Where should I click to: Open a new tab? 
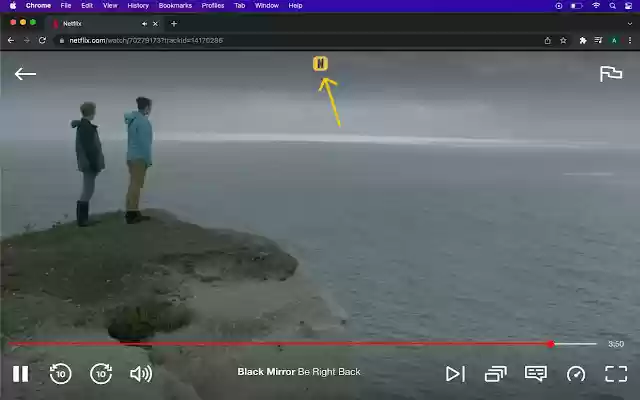174,24
